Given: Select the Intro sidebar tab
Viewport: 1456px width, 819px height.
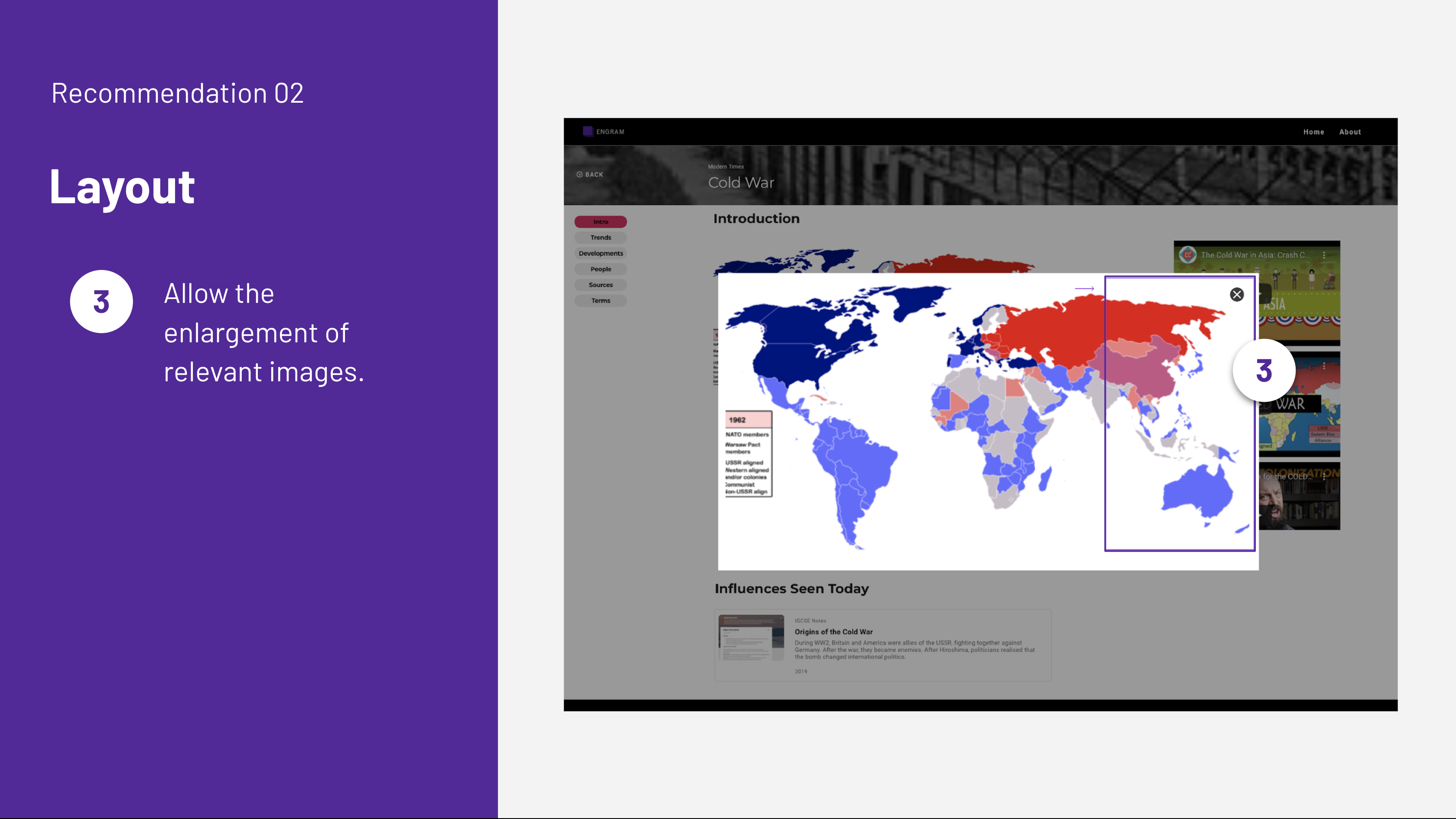Looking at the screenshot, I should 600,221.
